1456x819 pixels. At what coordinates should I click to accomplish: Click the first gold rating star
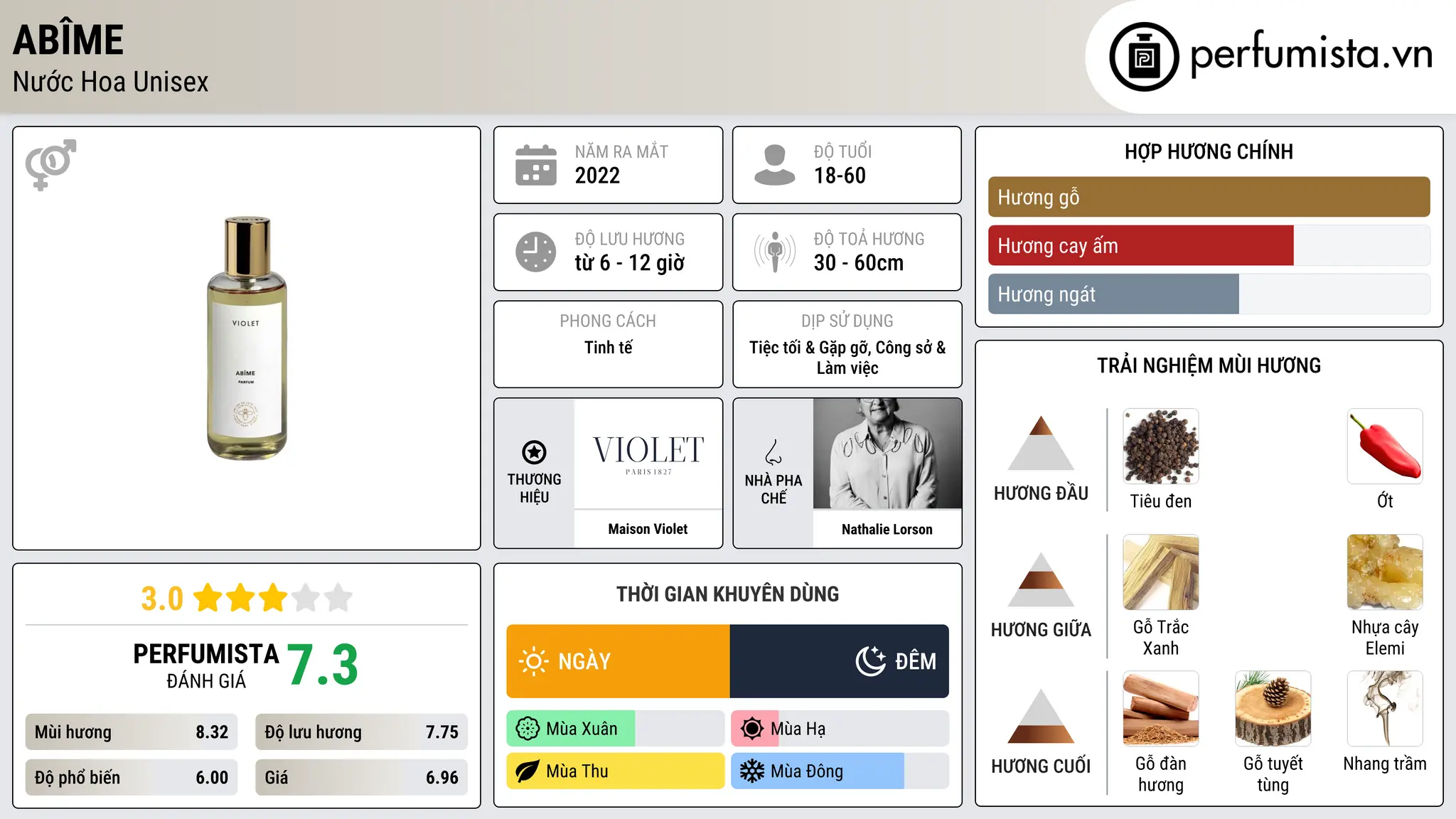click(x=208, y=598)
